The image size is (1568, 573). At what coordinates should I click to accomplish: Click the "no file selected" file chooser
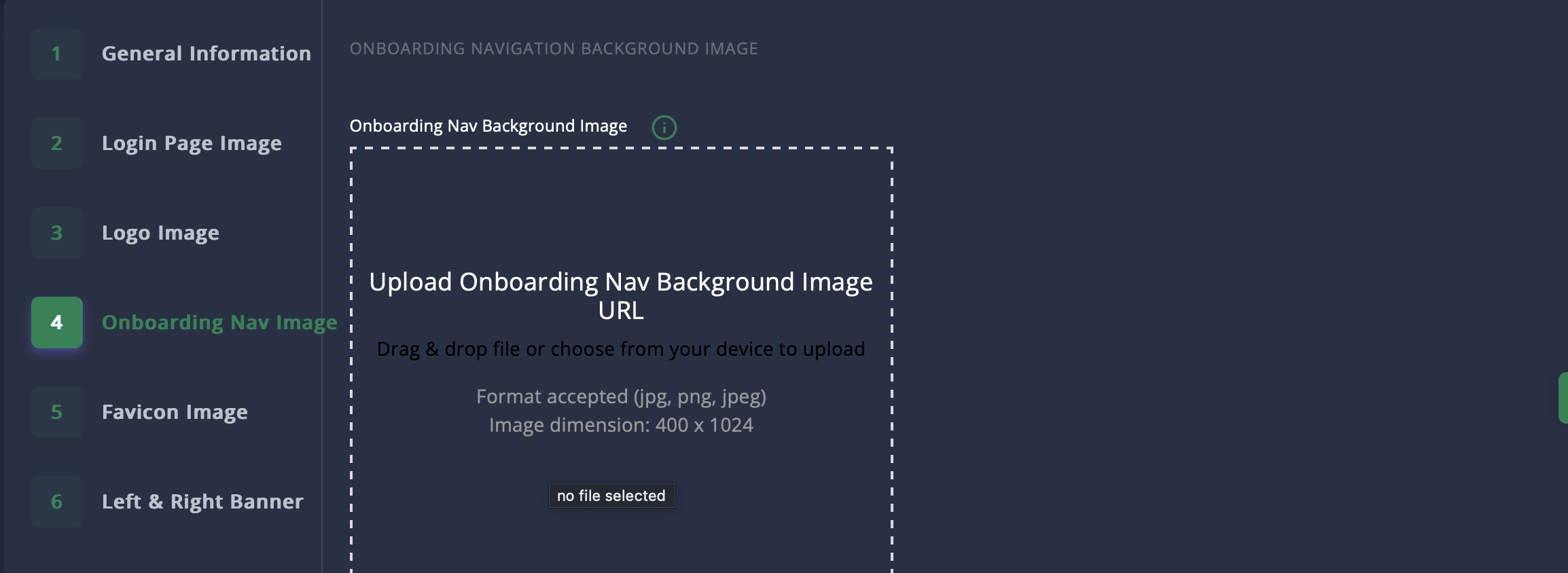(611, 496)
